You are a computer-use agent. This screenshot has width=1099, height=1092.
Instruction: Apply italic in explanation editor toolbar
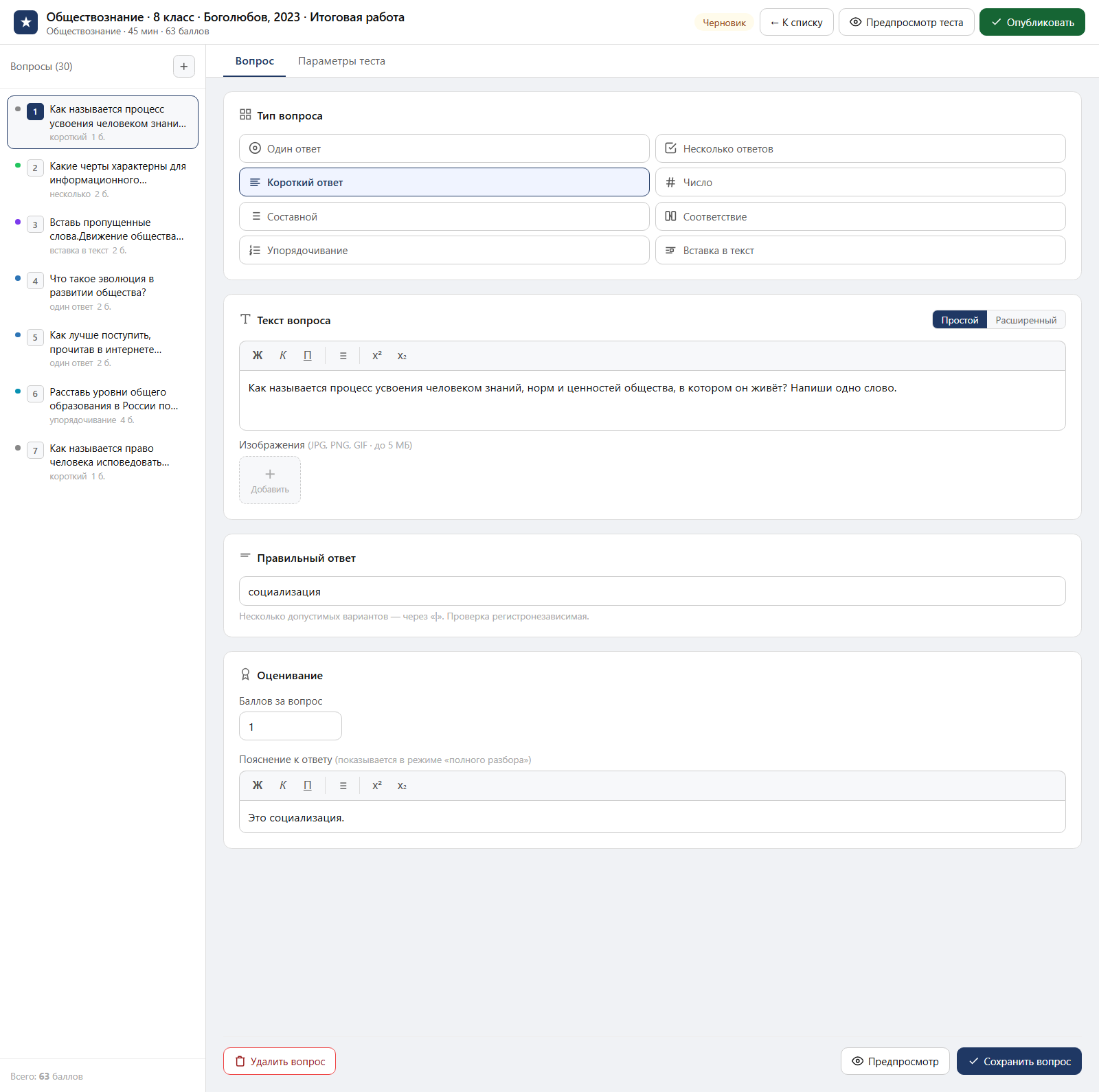tap(283, 786)
